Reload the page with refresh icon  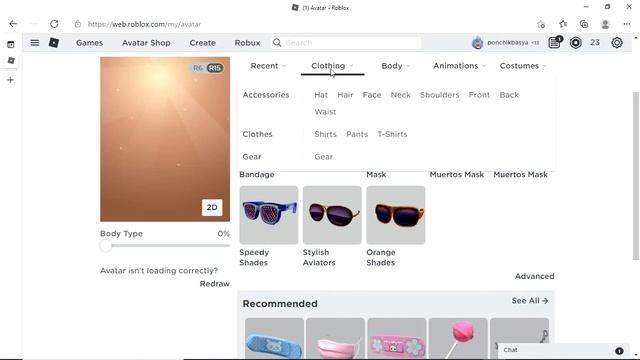coord(54,24)
